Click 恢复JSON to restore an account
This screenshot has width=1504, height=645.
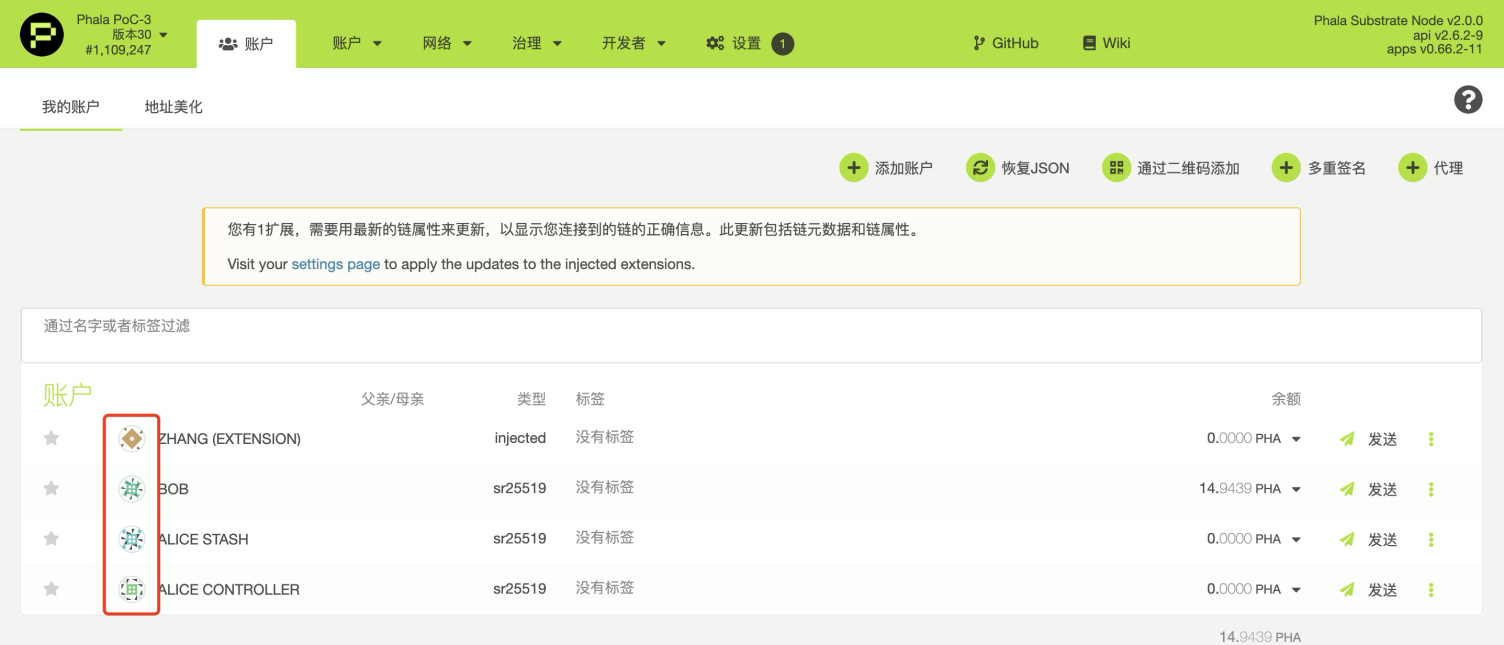pos(1017,167)
